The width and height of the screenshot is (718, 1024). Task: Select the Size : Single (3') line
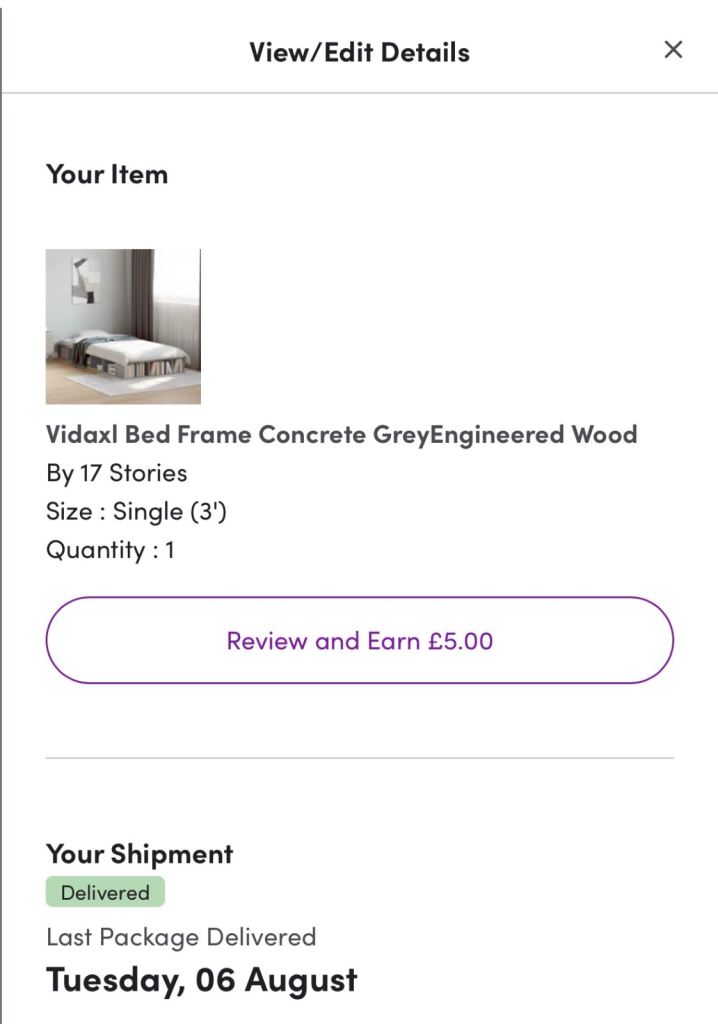pyautogui.click(x=136, y=511)
